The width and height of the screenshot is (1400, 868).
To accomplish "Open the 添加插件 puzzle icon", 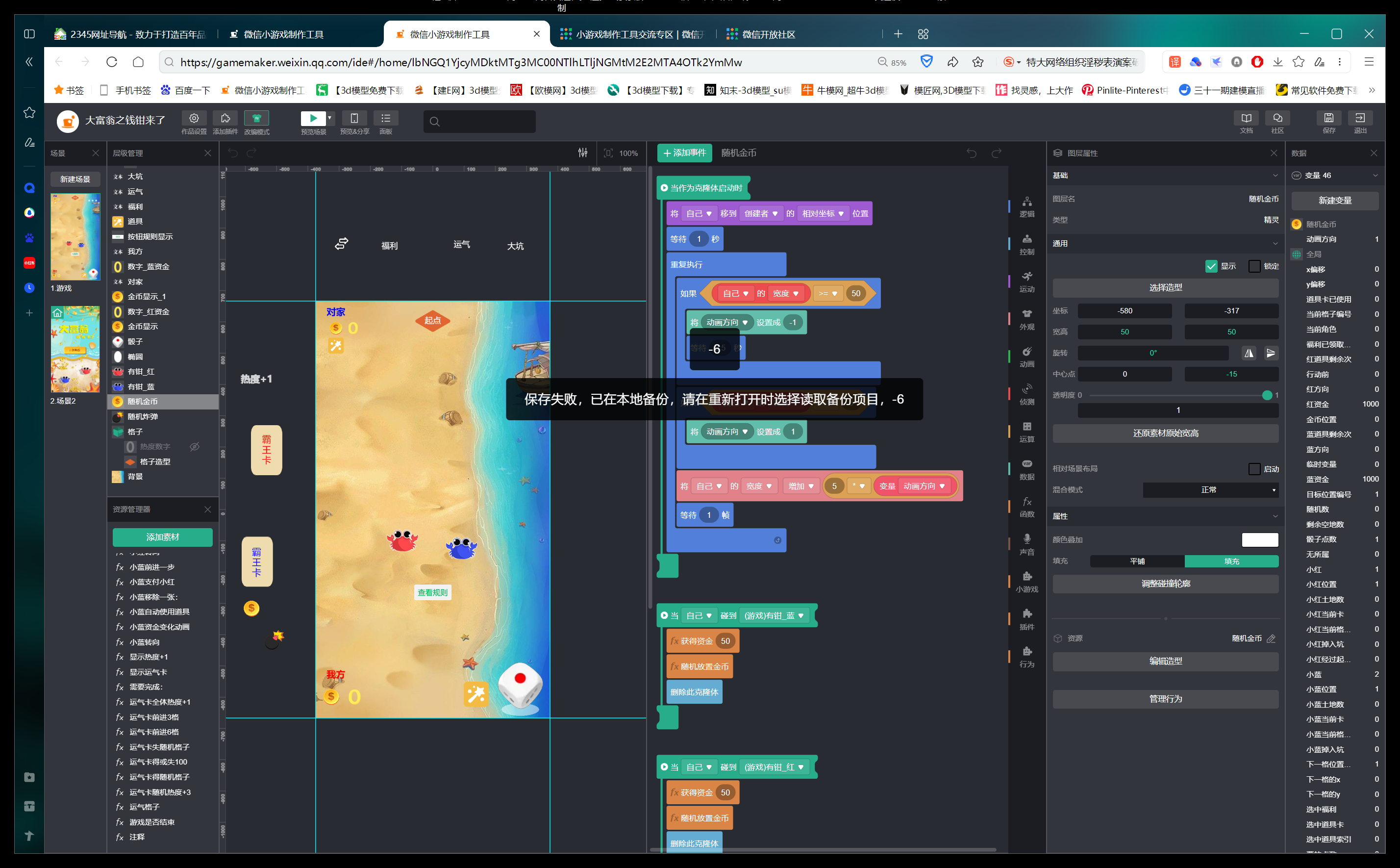I will click(x=225, y=118).
